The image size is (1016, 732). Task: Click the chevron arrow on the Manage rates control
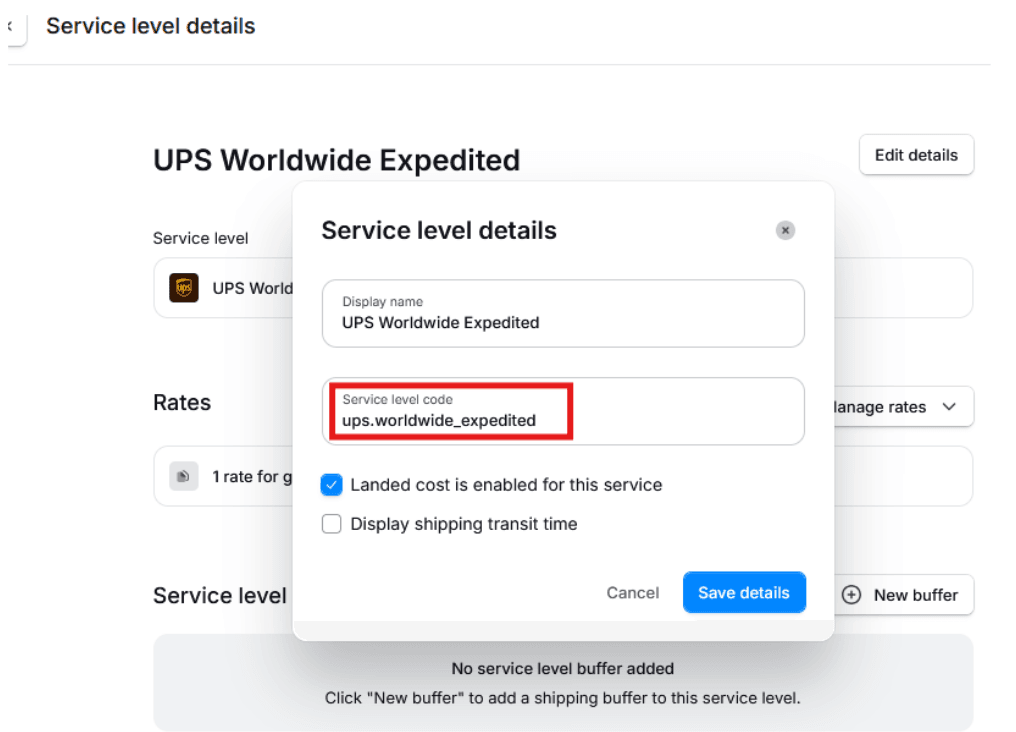coord(948,407)
